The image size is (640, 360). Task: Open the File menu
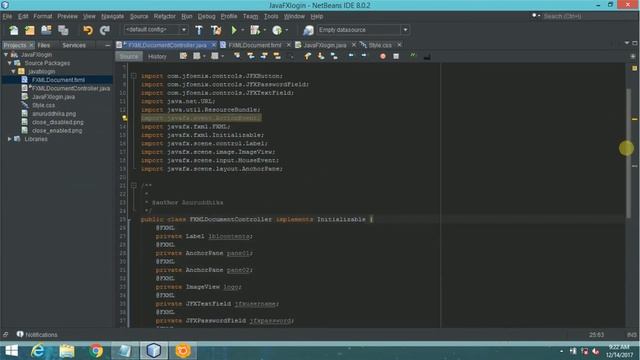(x=7, y=16)
